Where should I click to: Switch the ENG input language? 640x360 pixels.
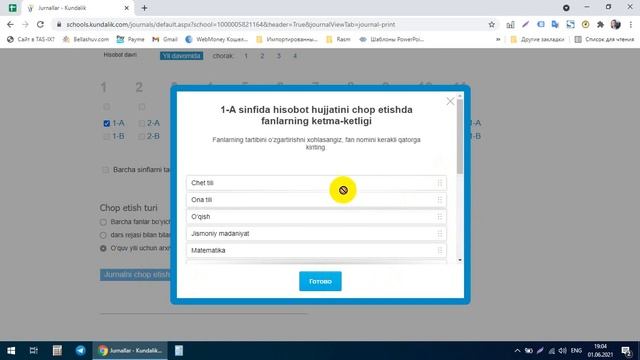click(x=576, y=351)
